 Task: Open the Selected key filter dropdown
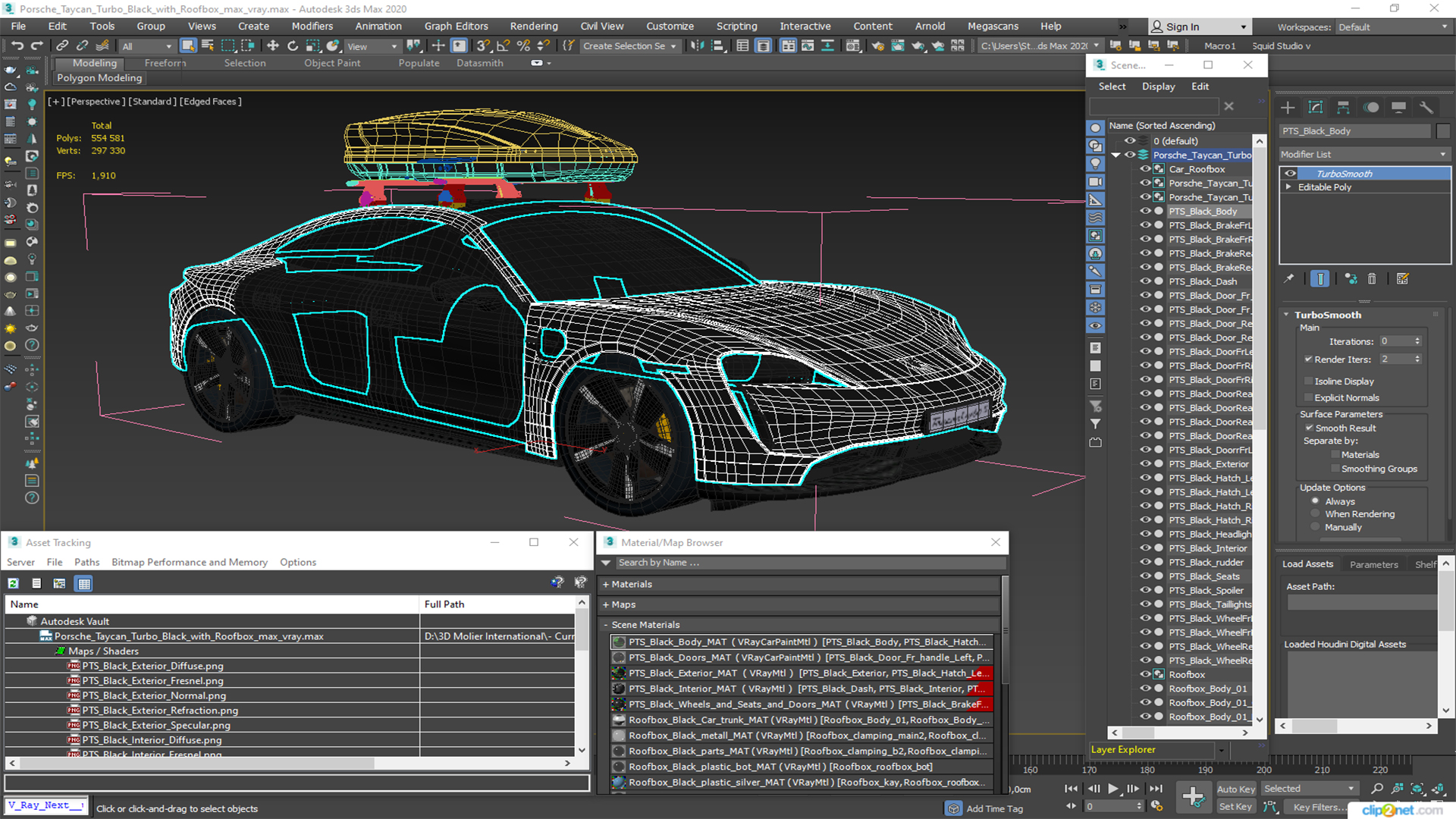[1310, 789]
